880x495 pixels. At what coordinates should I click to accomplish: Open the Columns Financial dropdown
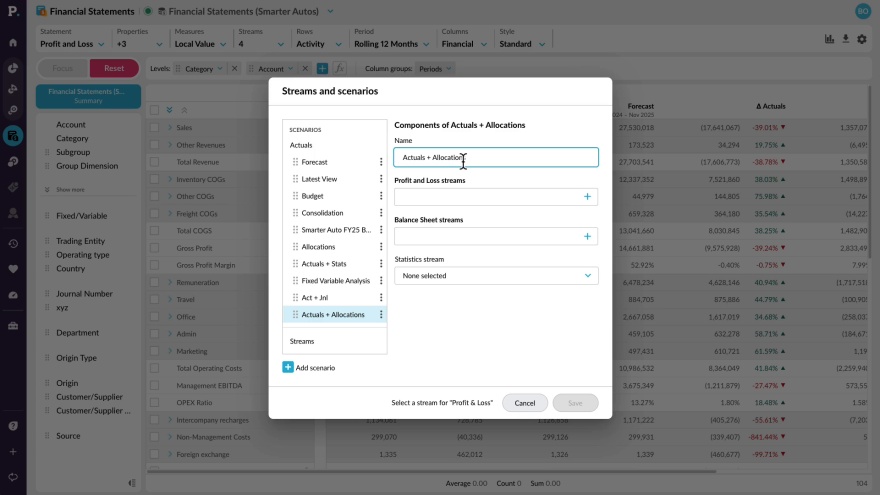(x=465, y=44)
